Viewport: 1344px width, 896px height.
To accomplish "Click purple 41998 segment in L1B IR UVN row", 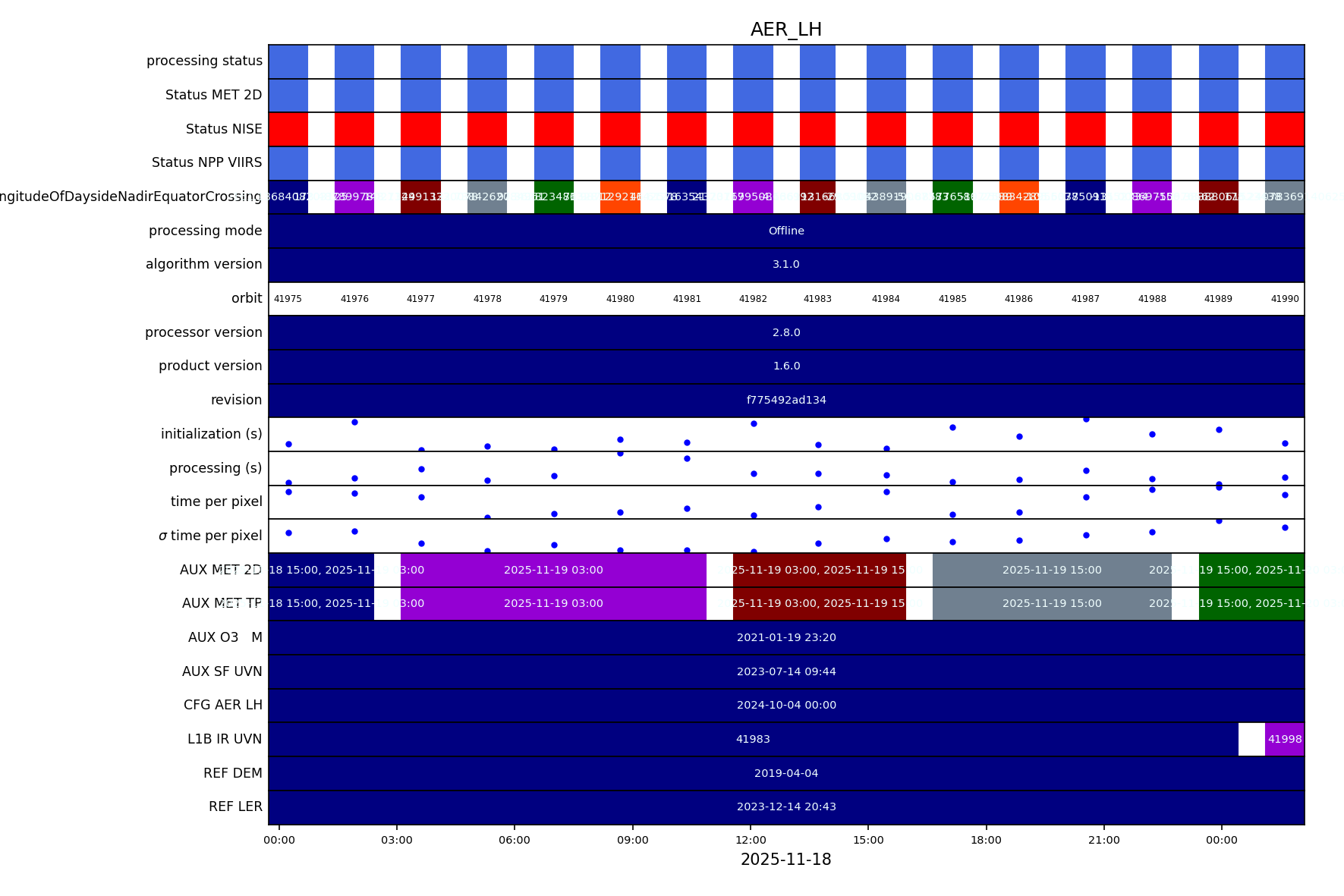I will click(1284, 739).
